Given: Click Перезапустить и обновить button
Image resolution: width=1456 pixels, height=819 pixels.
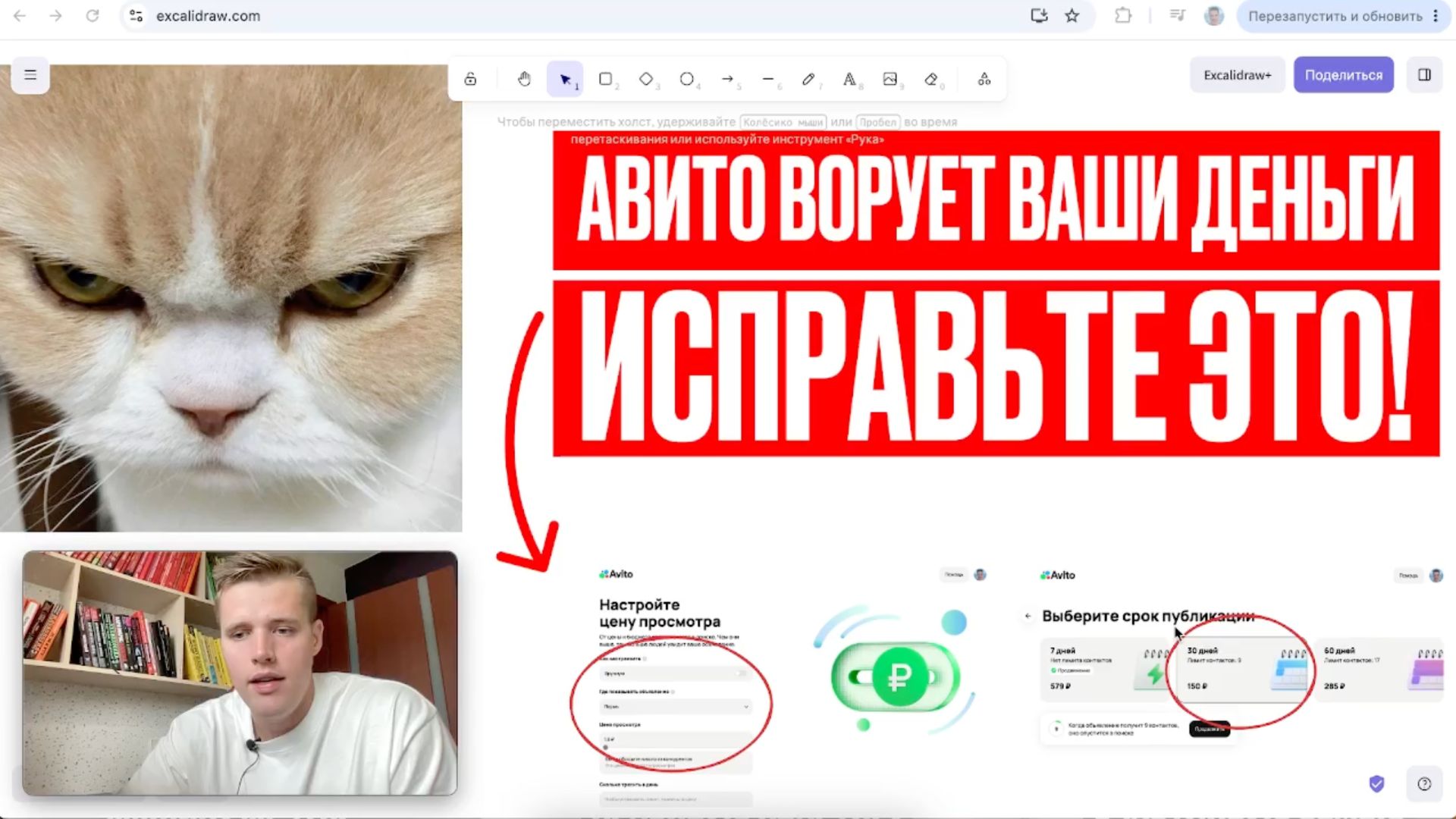Looking at the screenshot, I should point(1335,16).
